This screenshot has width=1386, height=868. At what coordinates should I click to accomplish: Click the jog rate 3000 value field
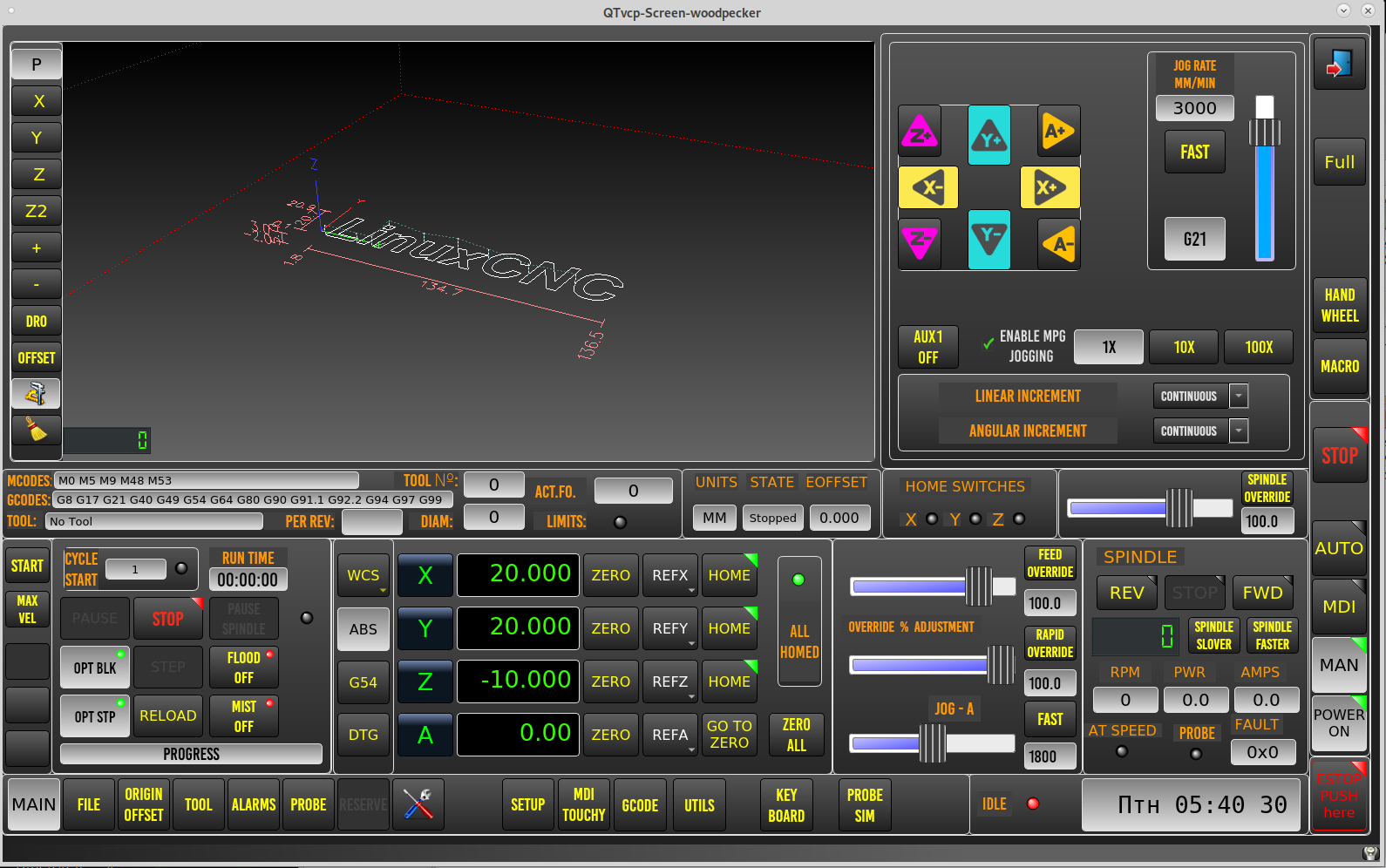pos(1195,108)
